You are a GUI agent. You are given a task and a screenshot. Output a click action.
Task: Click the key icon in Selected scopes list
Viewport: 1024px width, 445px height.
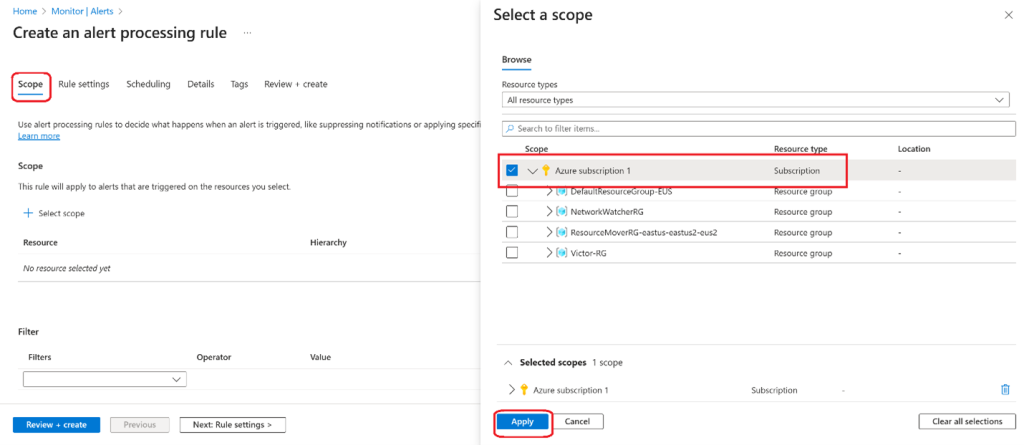point(524,389)
